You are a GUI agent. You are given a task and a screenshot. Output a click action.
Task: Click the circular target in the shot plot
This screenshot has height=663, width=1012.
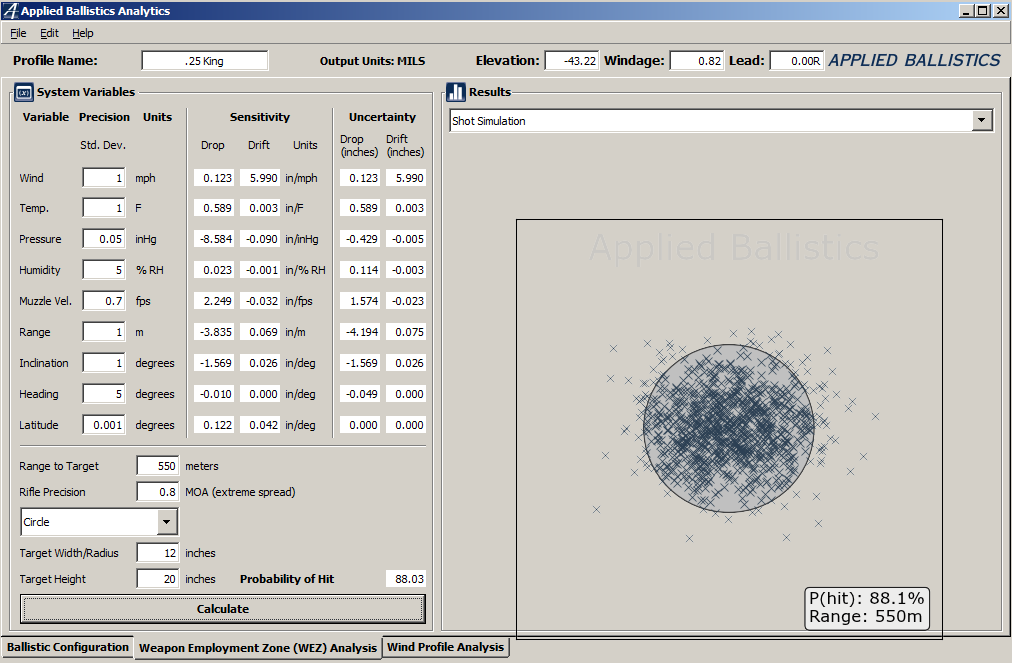[729, 428]
